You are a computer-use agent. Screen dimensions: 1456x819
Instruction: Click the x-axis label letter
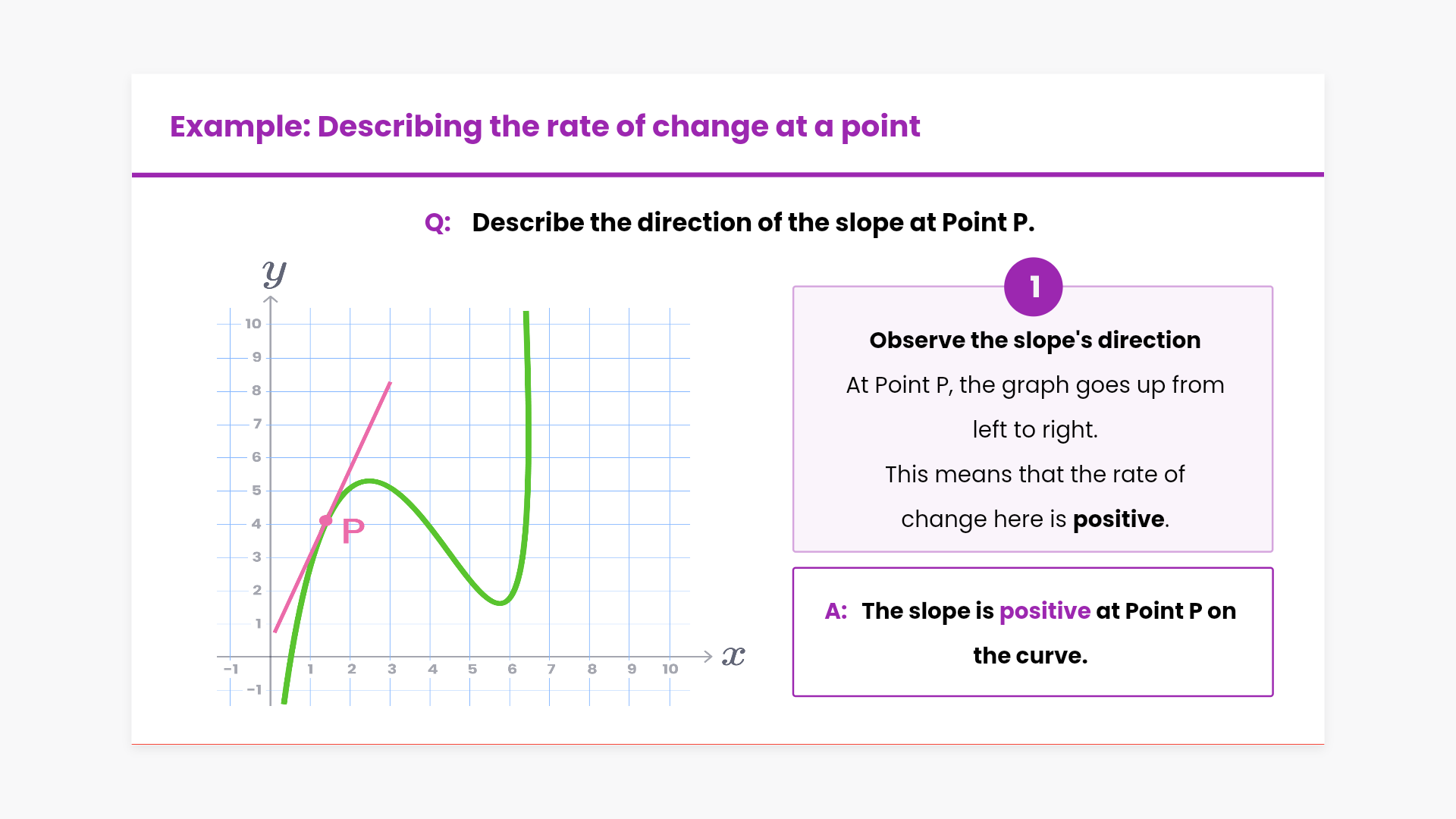pos(733,656)
